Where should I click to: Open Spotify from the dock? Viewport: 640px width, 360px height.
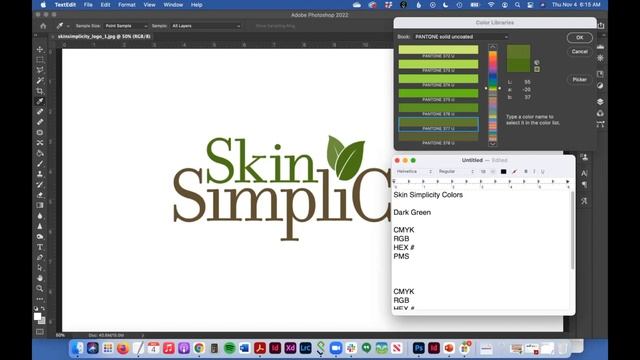tap(230, 348)
